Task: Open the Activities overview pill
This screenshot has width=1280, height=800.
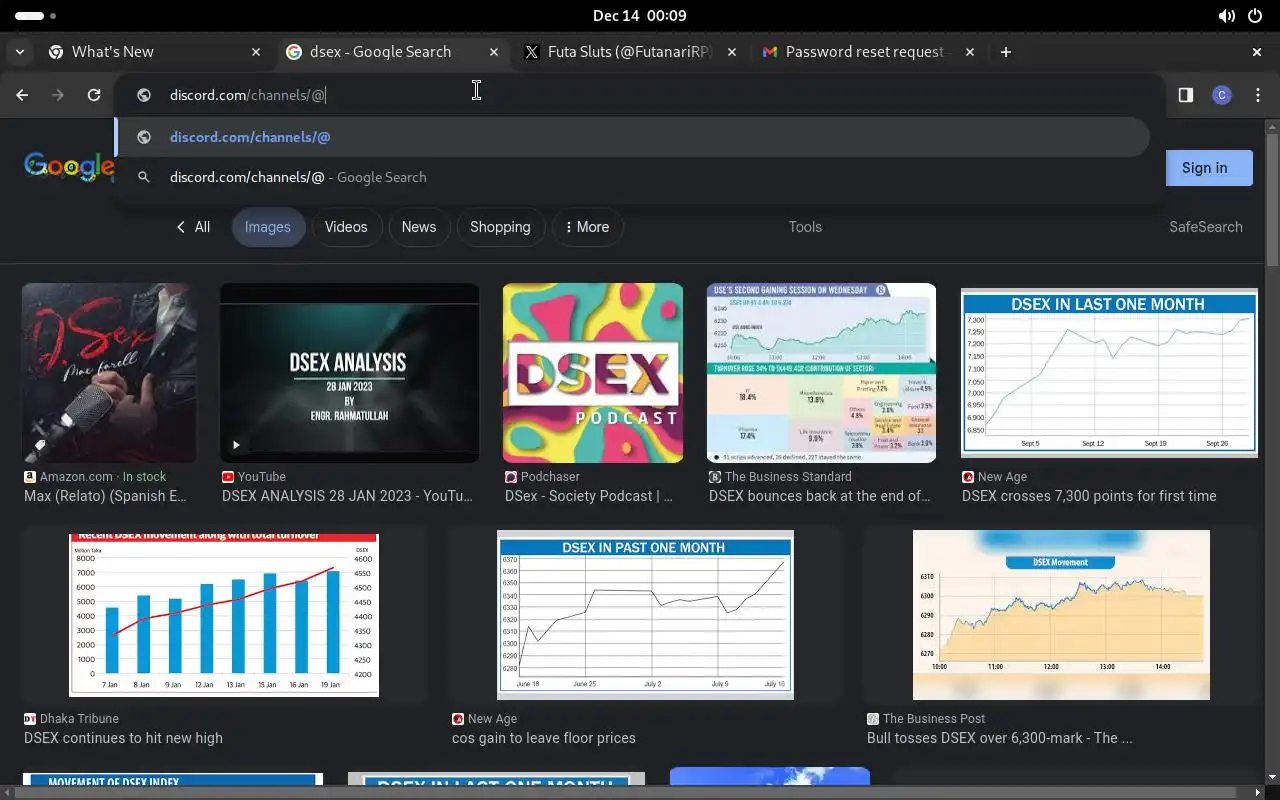Action: coord(36,16)
